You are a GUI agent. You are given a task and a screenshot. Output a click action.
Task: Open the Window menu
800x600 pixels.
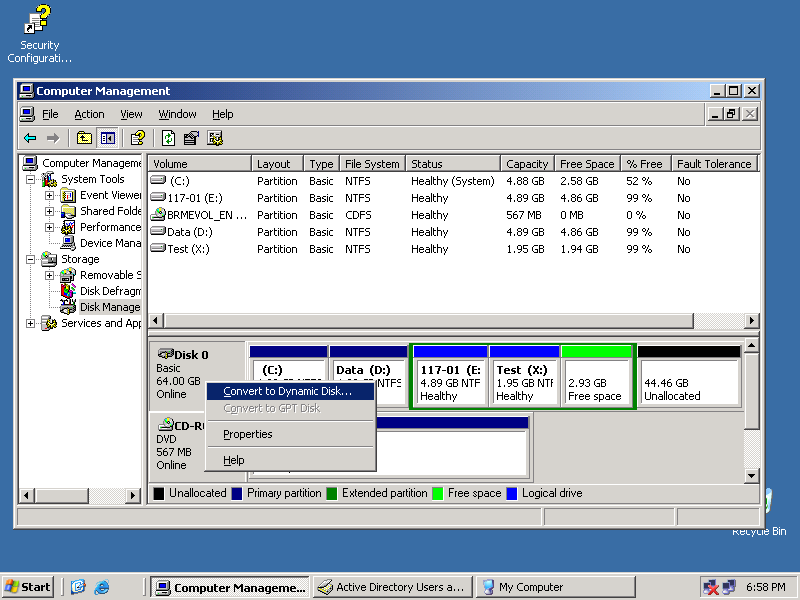pyautogui.click(x=177, y=114)
